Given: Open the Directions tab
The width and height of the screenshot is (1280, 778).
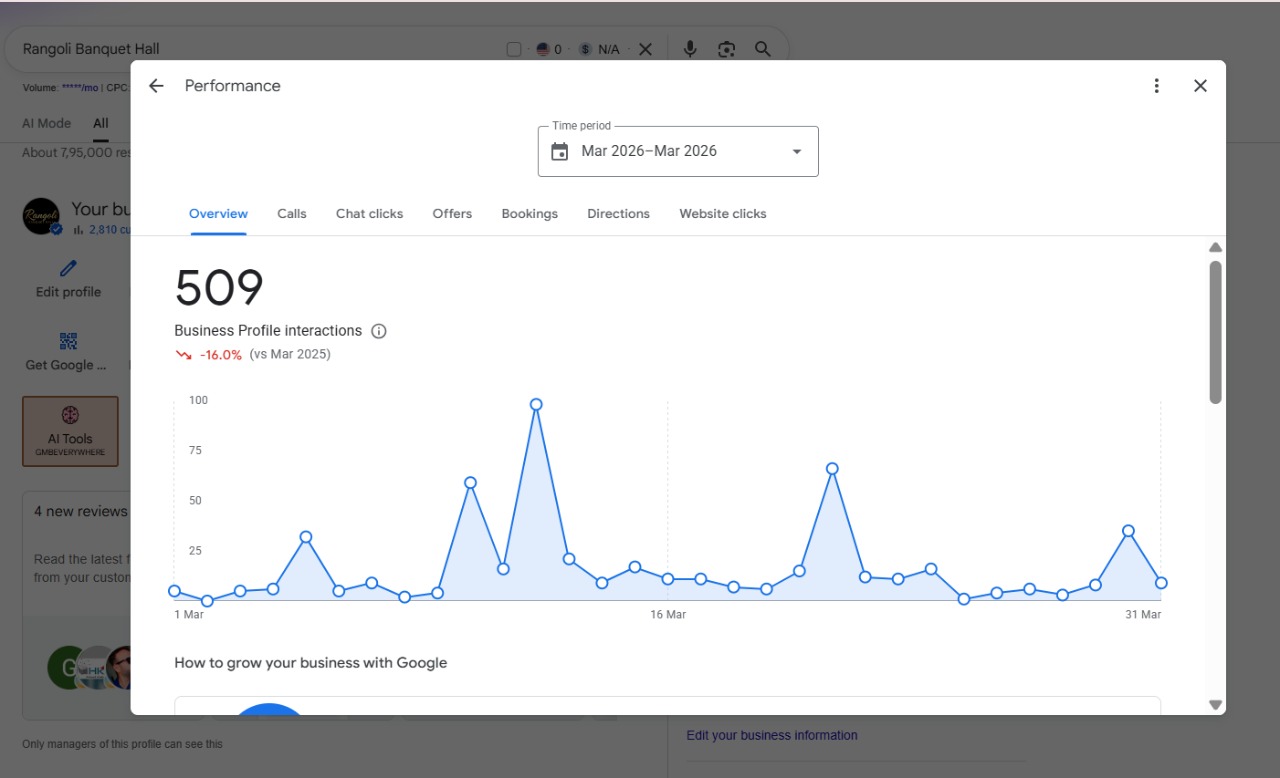Looking at the screenshot, I should click(618, 214).
